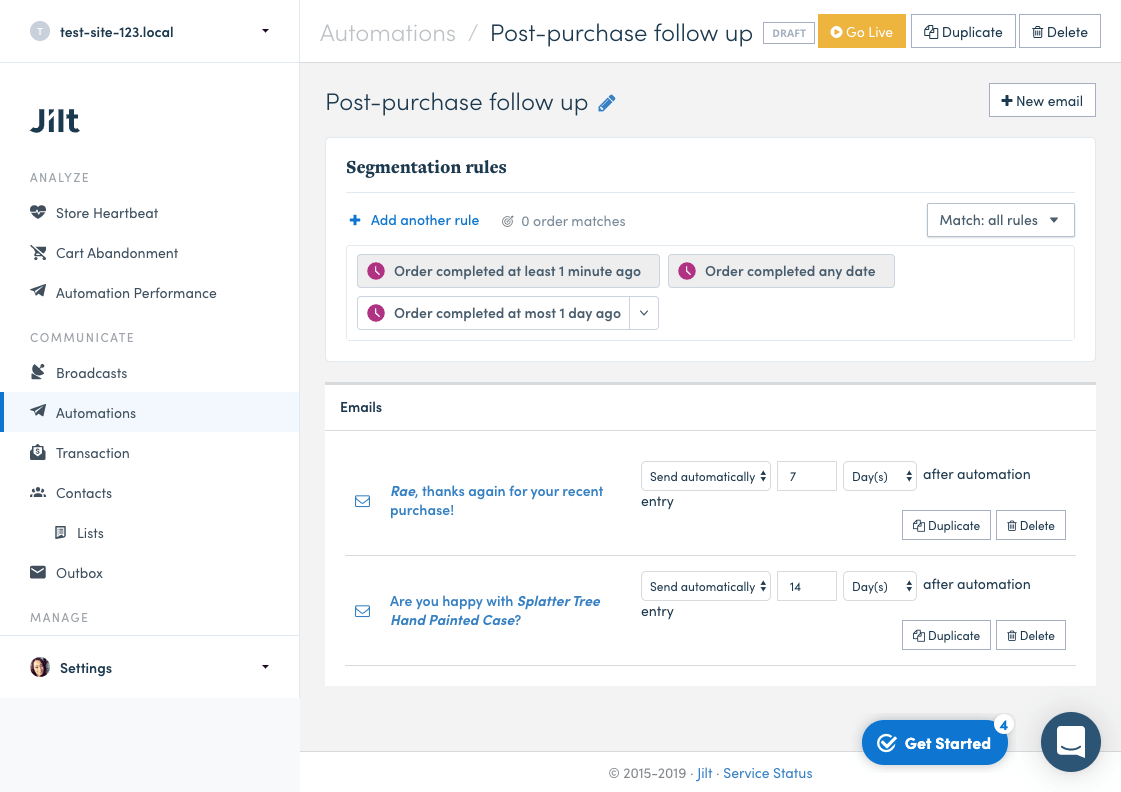Viewport: 1121px width, 792px height.
Task: Open the Match: all rules dropdown
Action: (1000, 220)
